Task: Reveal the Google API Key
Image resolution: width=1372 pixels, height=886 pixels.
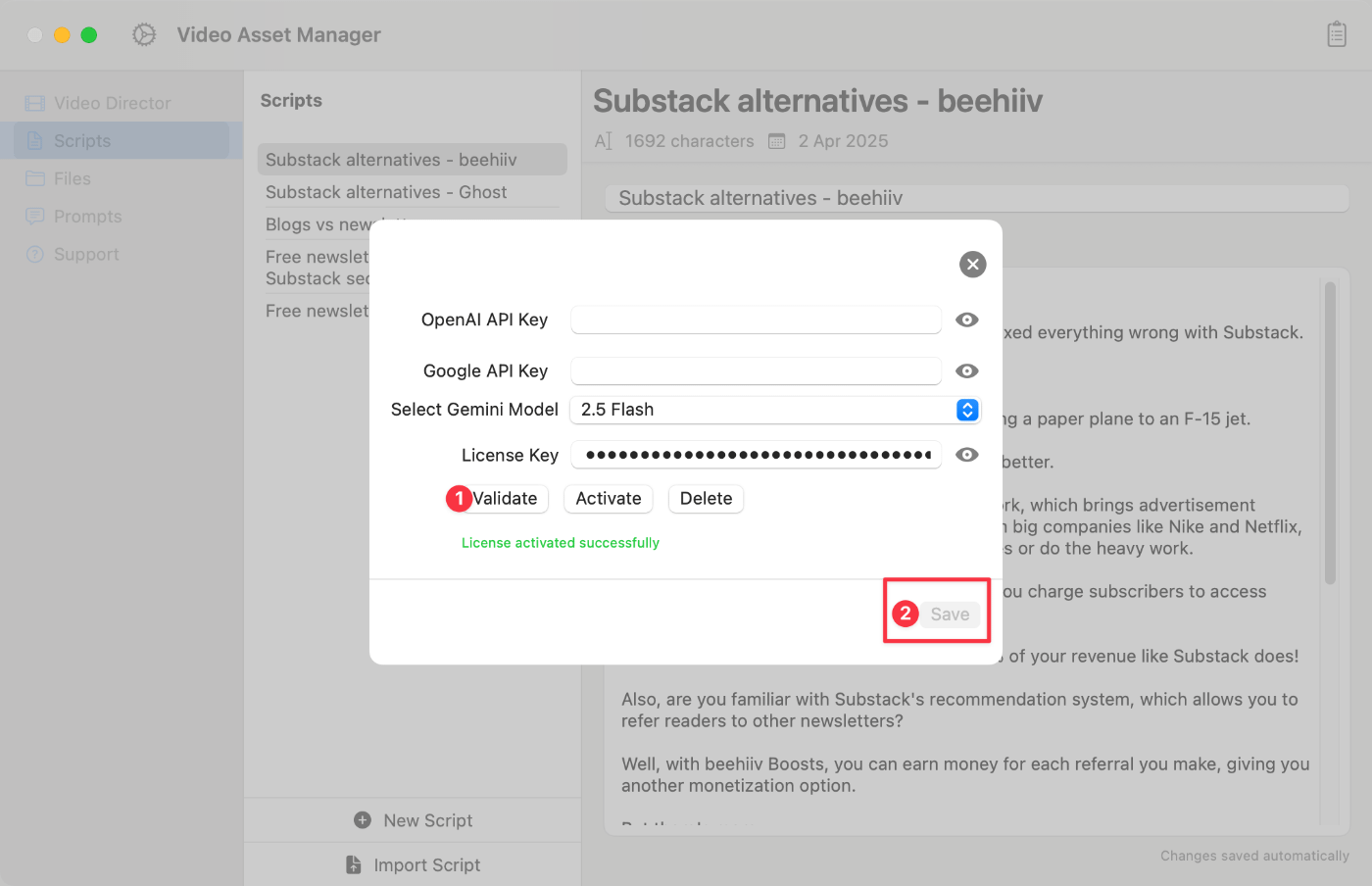Action: (967, 370)
